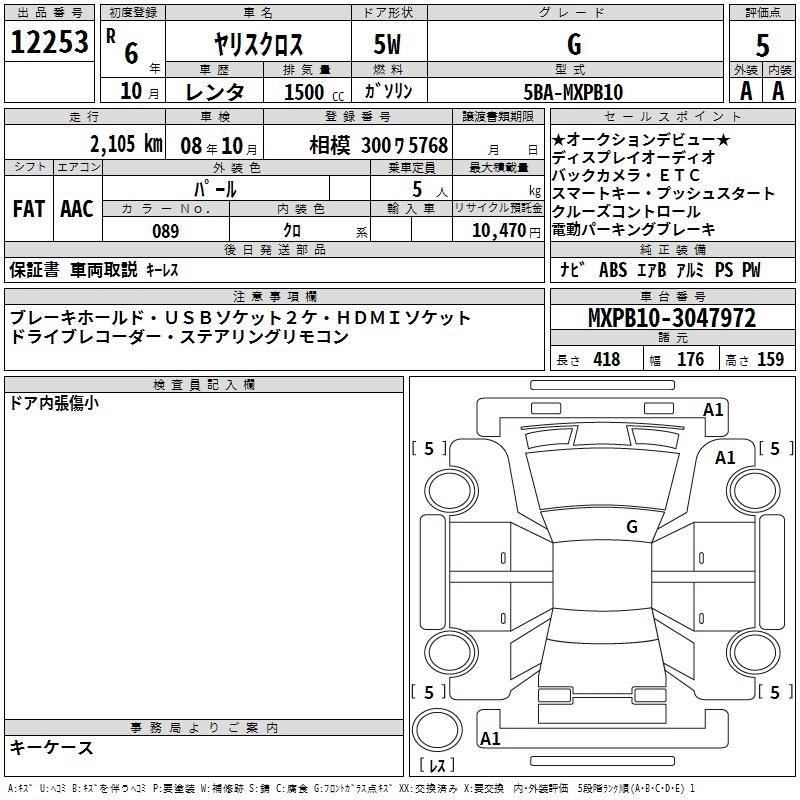Click the スマートキー・プッシュスタート line

[x=663, y=193]
